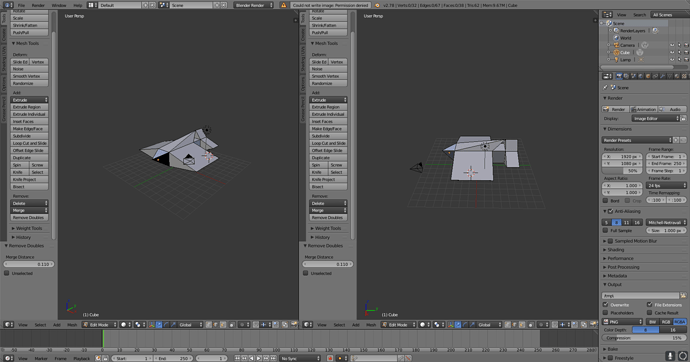Select the Modifiers wrench tab icon
The width and height of the screenshot is (690, 362).
pyautogui.click(x=663, y=76)
